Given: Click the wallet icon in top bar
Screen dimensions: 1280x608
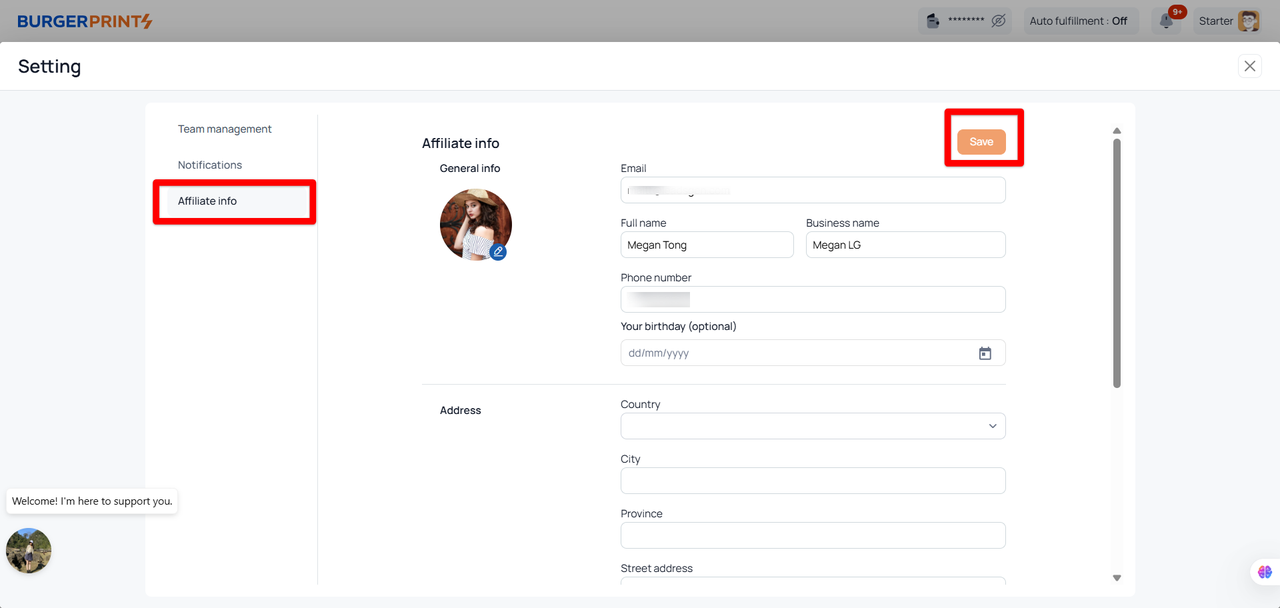Looking at the screenshot, I should 934,21.
